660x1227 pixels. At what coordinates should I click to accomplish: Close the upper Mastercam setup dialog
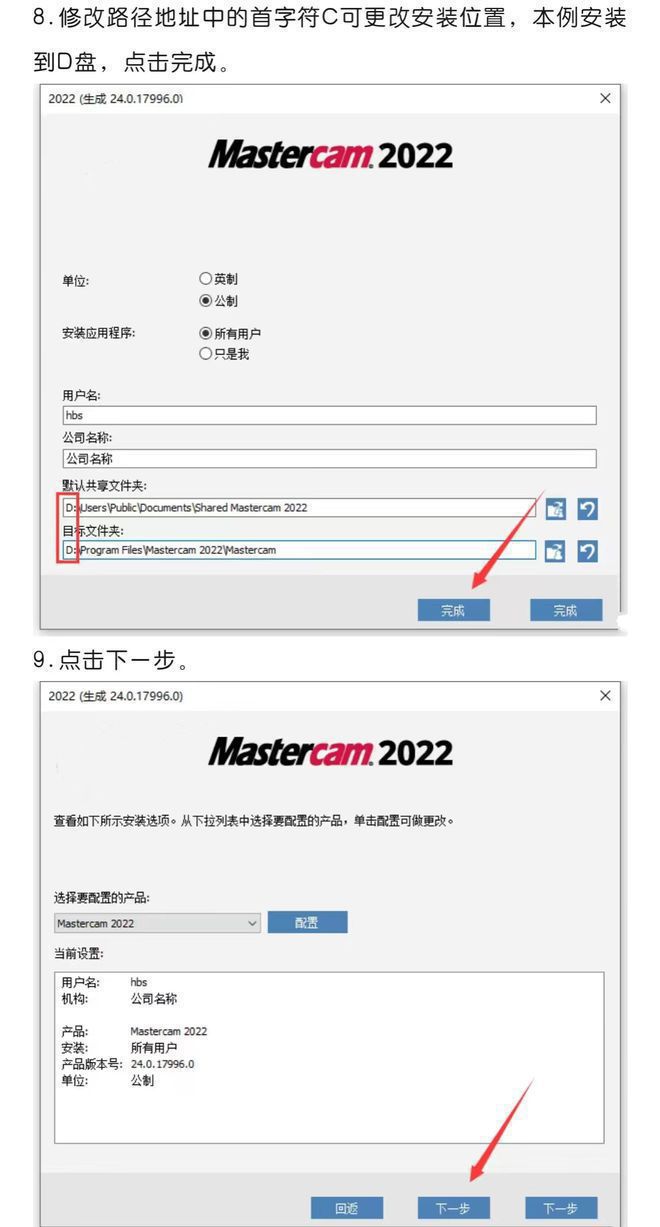(605, 99)
